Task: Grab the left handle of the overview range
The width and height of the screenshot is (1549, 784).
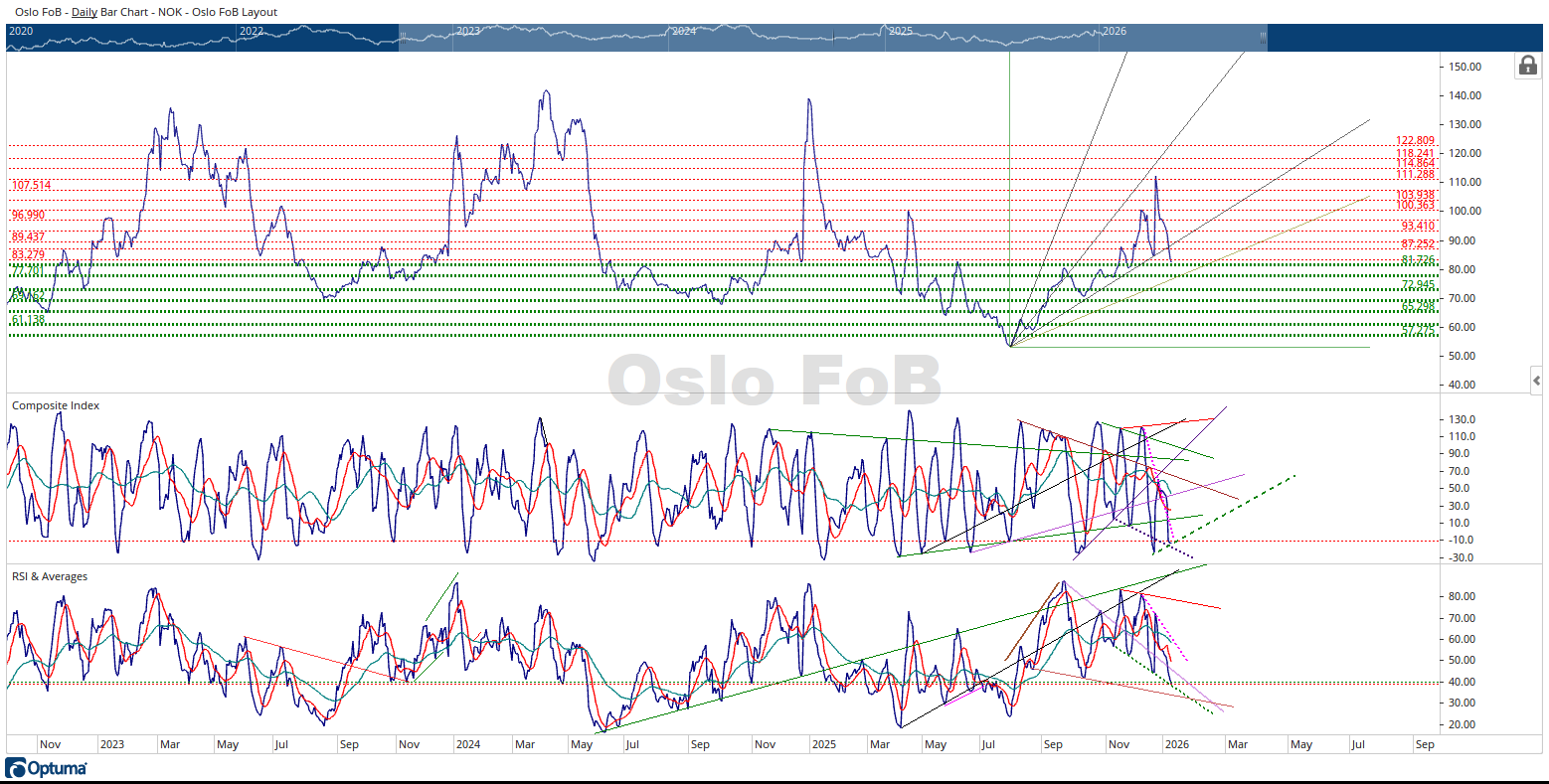Action: [x=401, y=38]
